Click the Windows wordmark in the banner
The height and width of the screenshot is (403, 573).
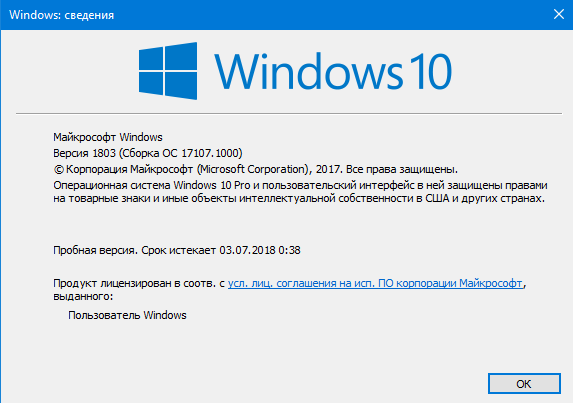coord(309,71)
